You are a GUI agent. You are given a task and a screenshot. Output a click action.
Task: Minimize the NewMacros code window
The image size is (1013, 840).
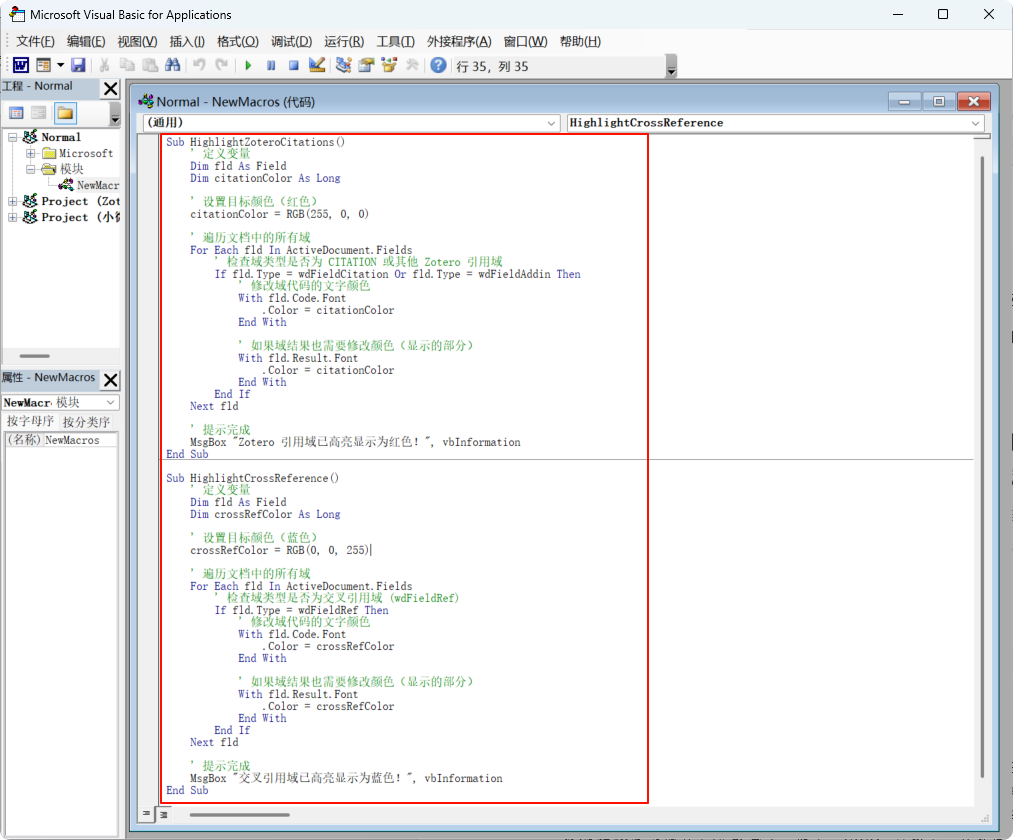pos(904,101)
